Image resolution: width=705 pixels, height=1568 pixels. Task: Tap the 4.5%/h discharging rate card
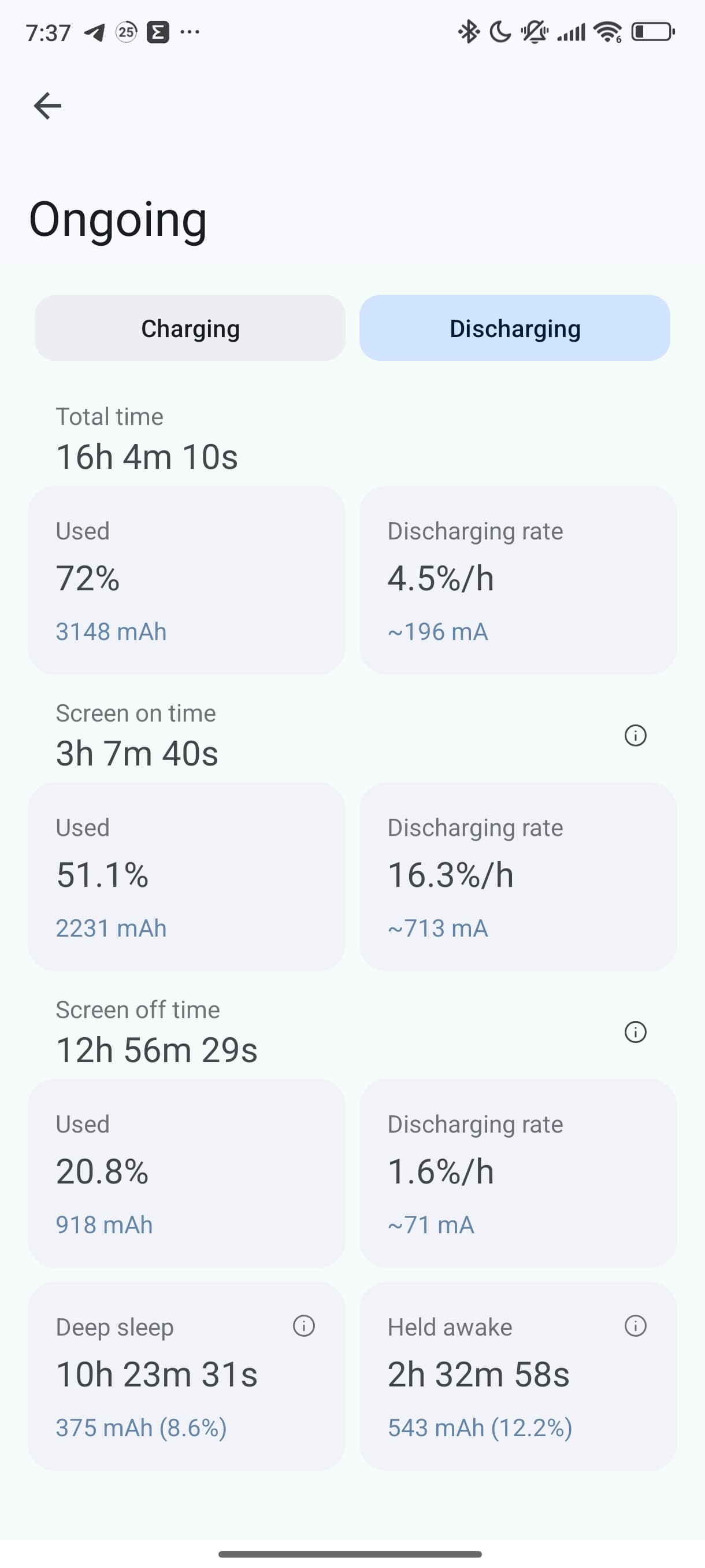[518, 580]
